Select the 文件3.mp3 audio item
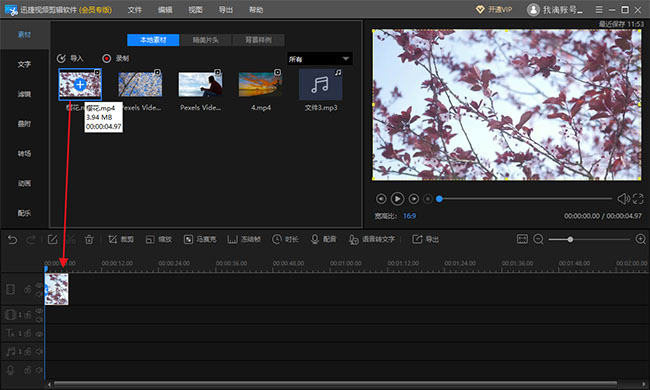The width and height of the screenshot is (650, 390). pyautogui.click(x=320, y=84)
